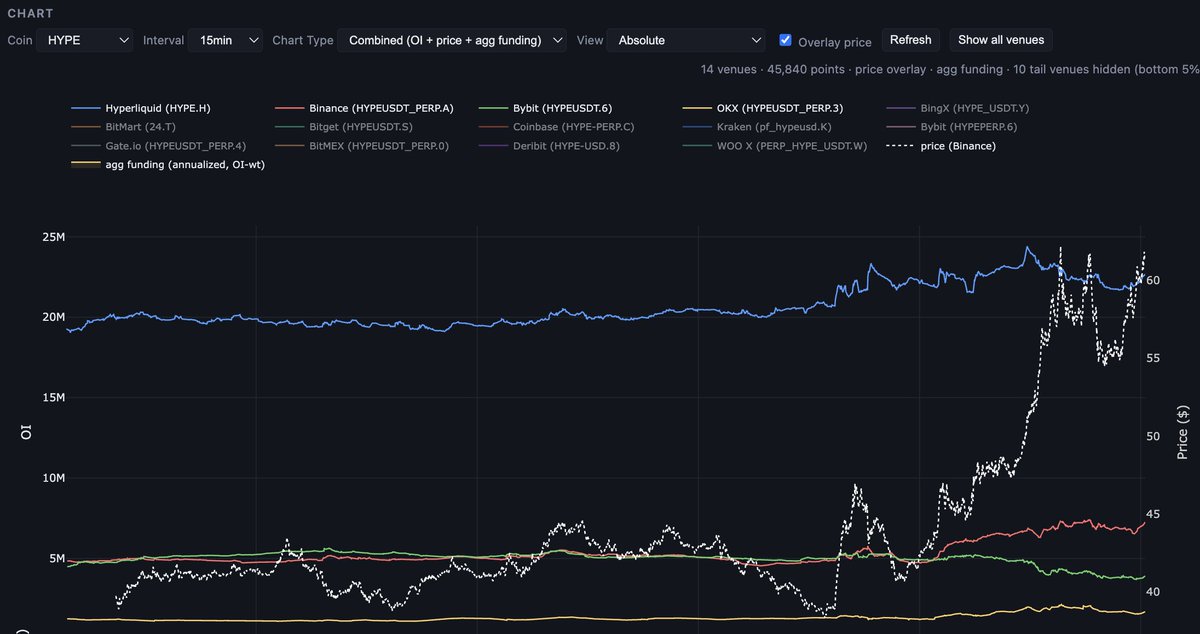The image size is (1200, 634).
Task: Show the hidden Gate.io (HYPEUSDT_PERP.4) series
Action: point(158,146)
